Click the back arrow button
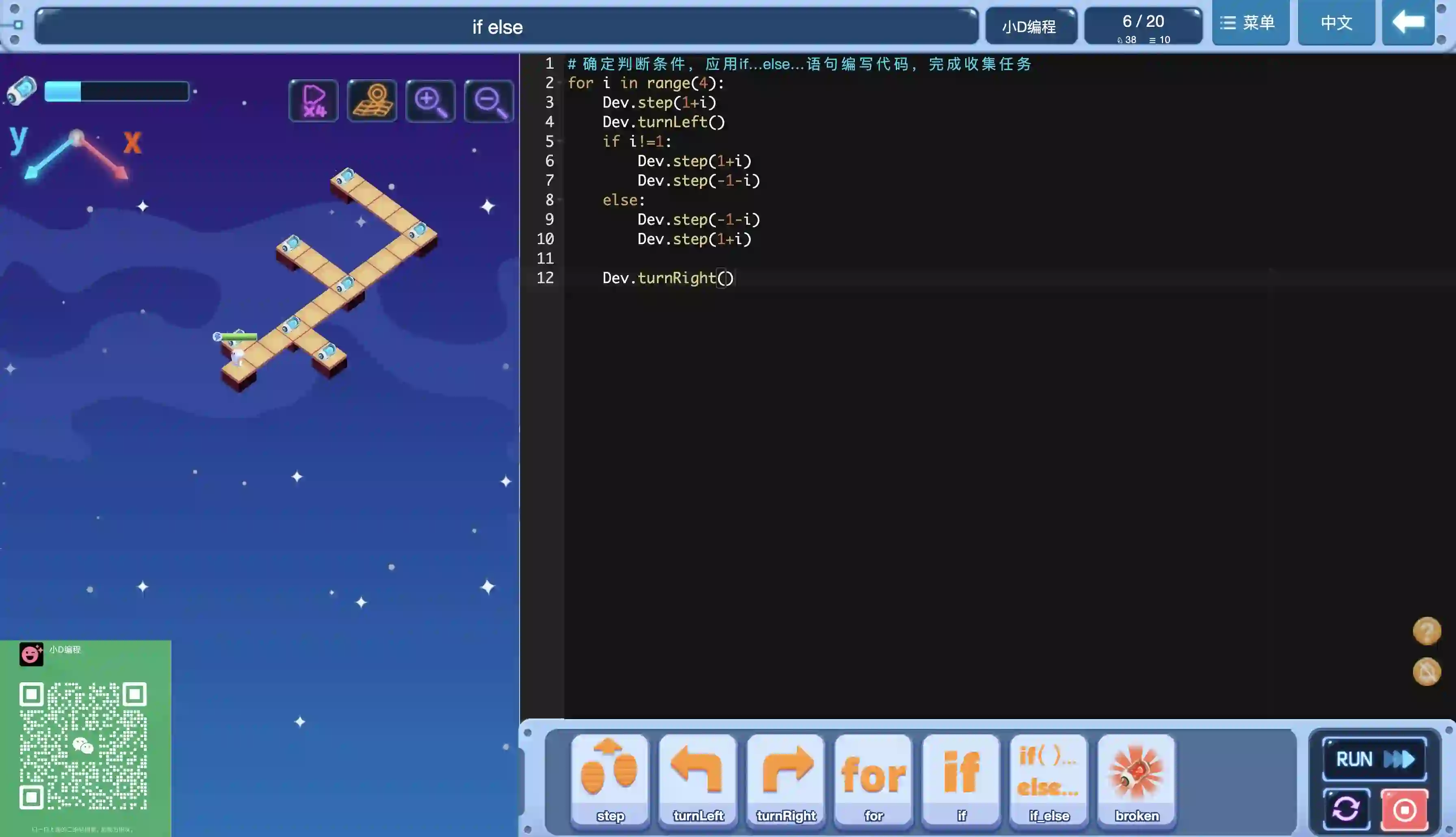This screenshot has height=837, width=1456. coord(1408,23)
